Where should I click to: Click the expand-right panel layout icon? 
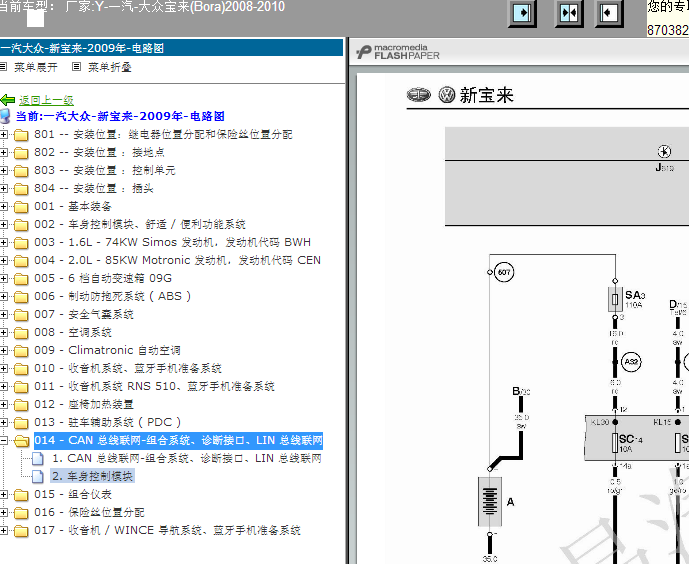pos(522,13)
